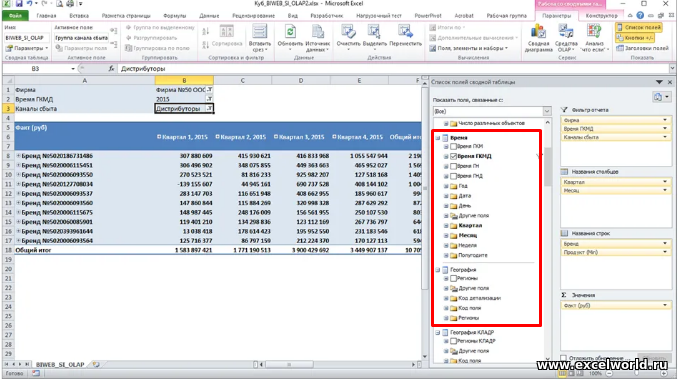Viewport: 678px width, 380px height.
Task: Open the (Все) related-fields combo box
Action: pyautogui.click(x=492, y=112)
